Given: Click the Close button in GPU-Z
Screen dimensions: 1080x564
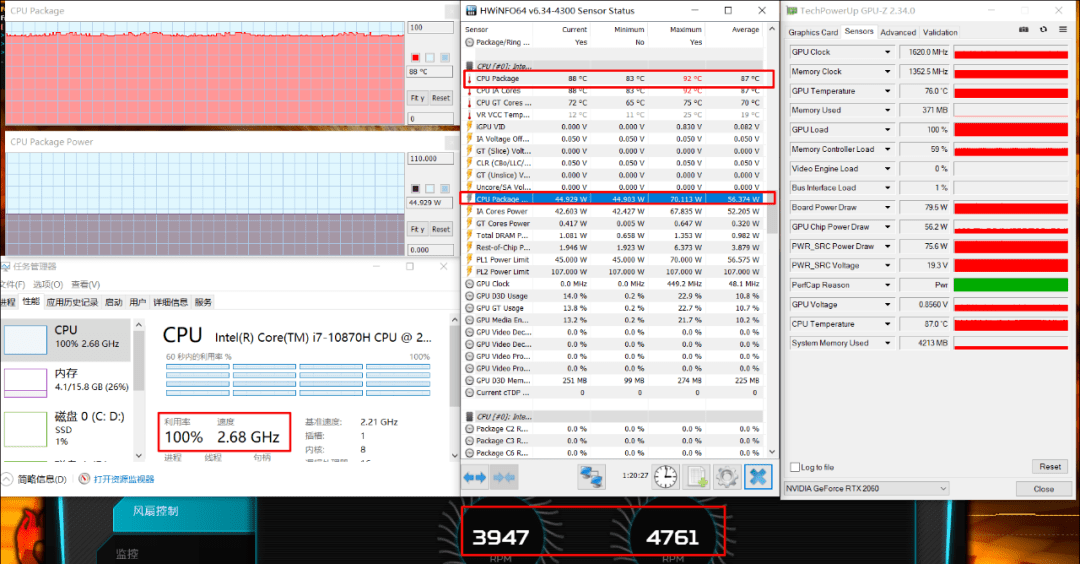Looking at the screenshot, I should [x=1043, y=488].
